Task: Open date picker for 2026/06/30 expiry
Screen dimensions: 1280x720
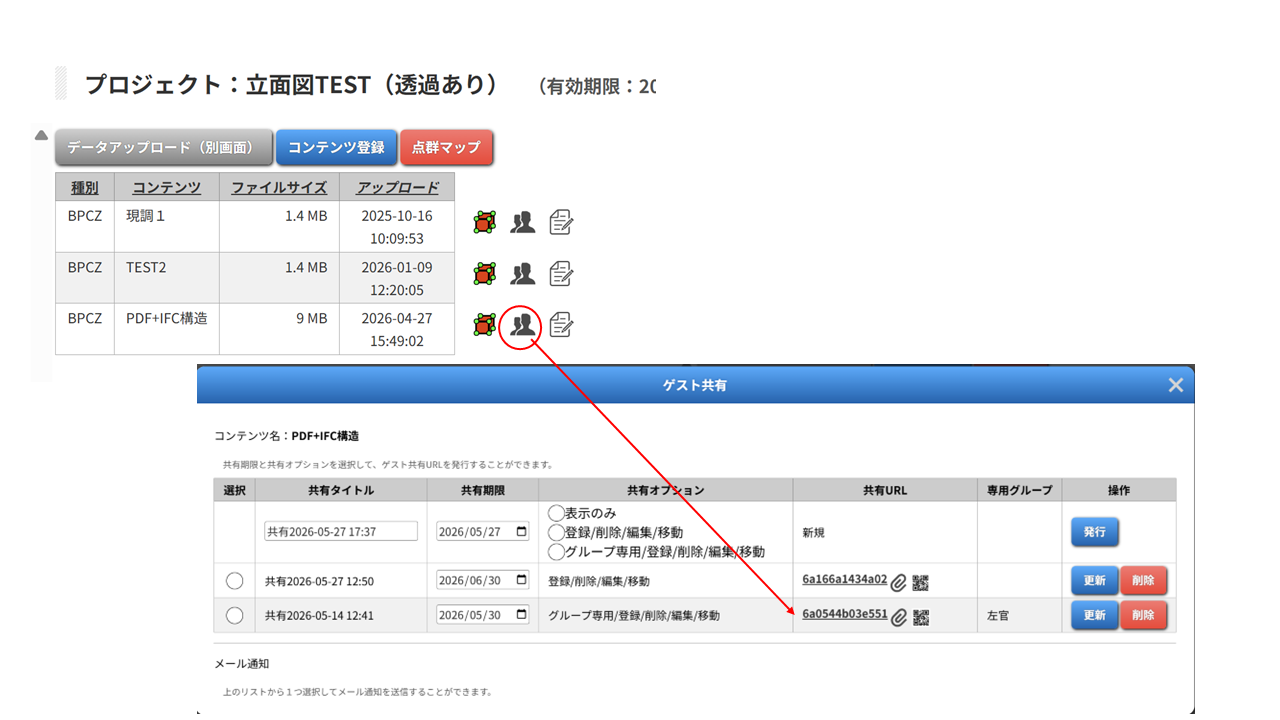Action: pyautogui.click(x=521, y=580)
